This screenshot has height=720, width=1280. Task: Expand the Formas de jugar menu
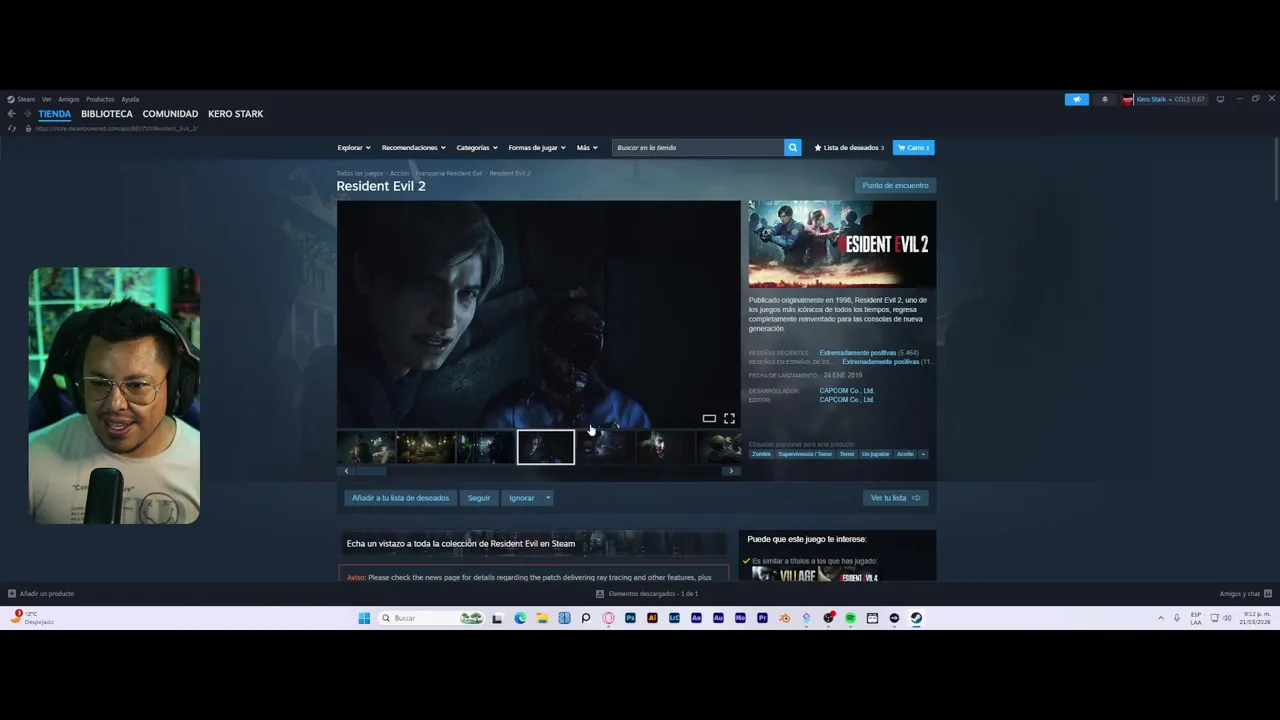click(537, 148)
